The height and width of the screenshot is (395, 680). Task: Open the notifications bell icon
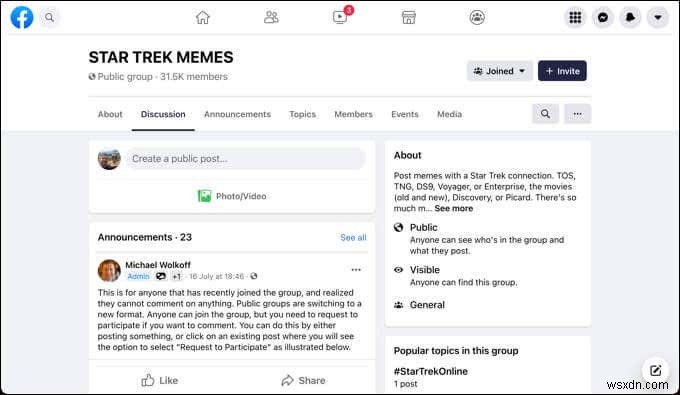click(x=630, y=17)
